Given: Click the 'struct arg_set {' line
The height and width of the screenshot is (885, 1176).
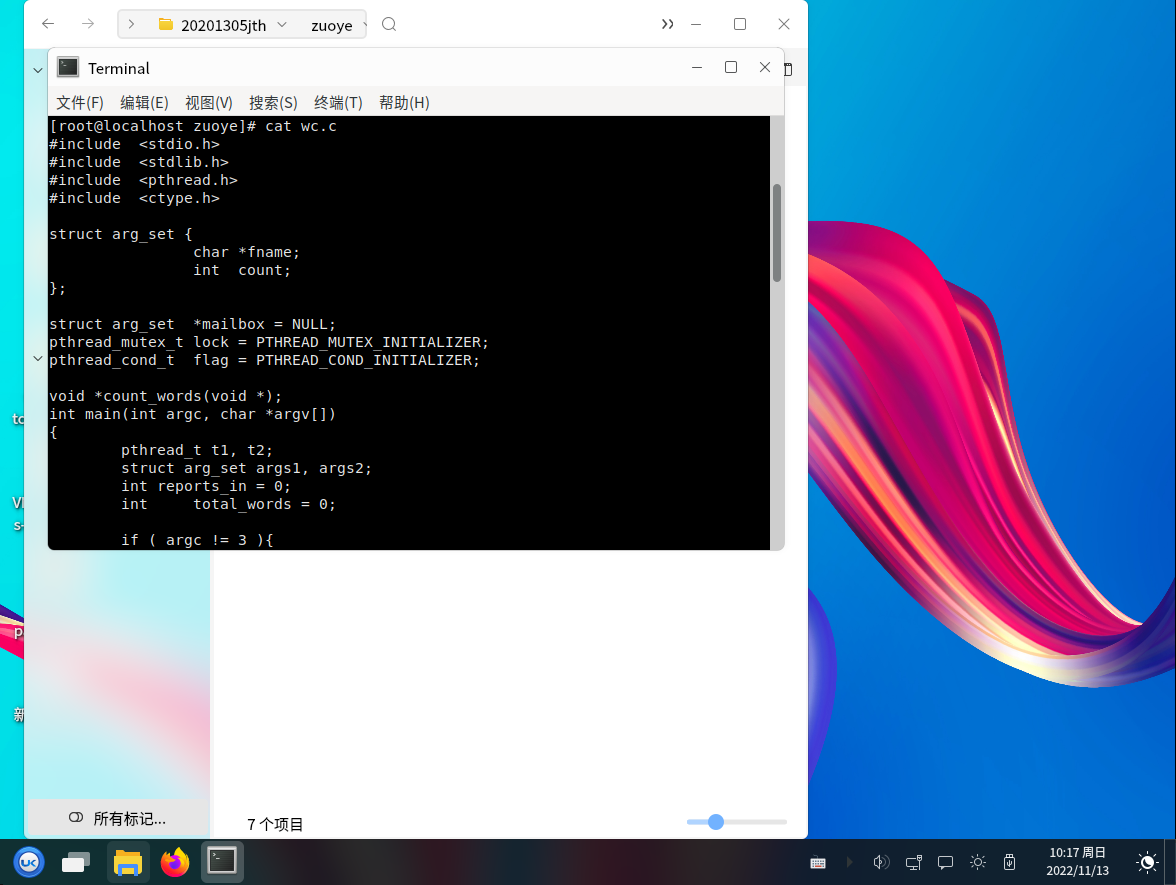Looking at the screenshot, I should click(x=121, y=234).
